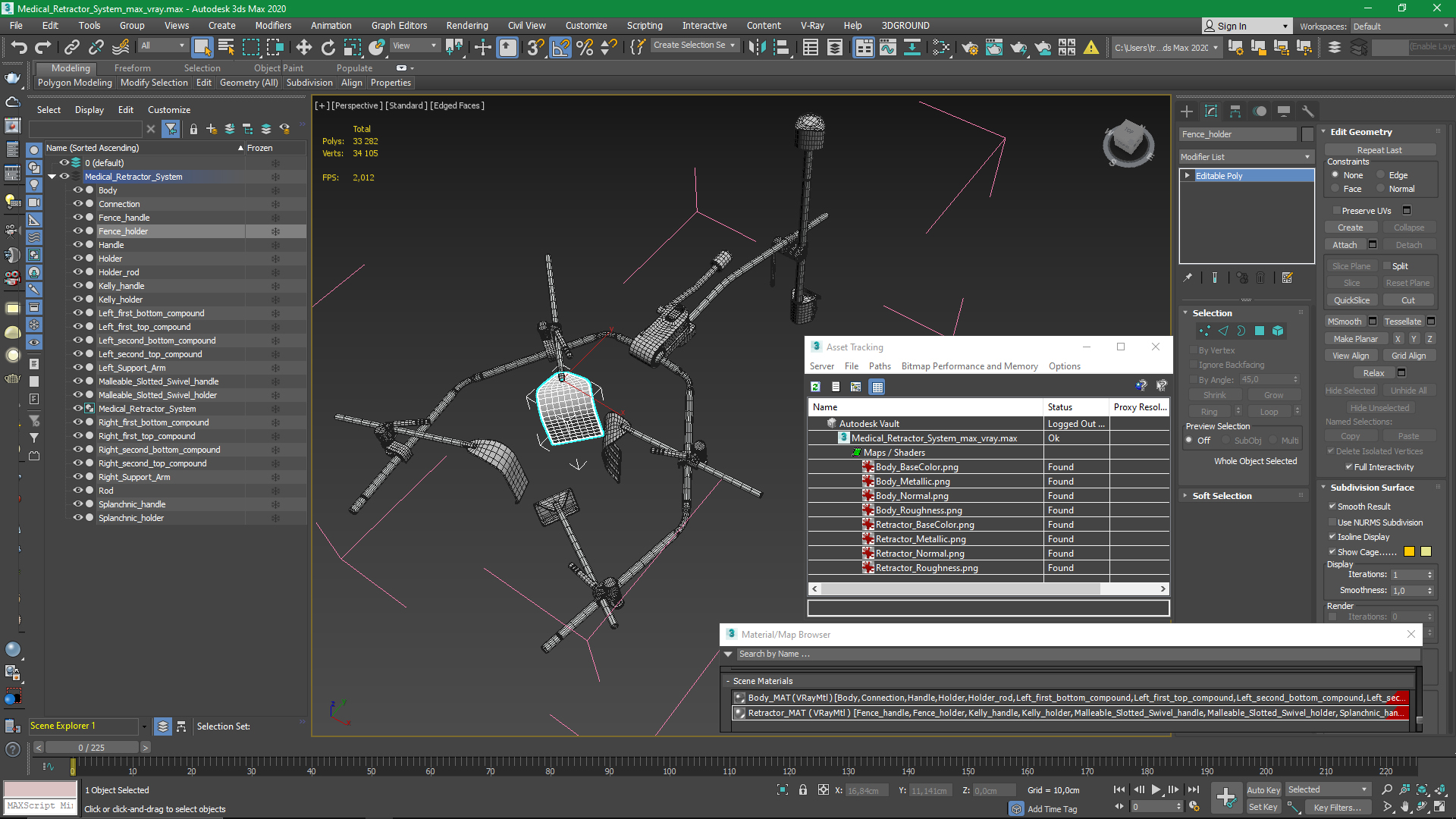1456x819 pixels.
Task: Collapse the Selection rollout
Action: (x=1212, y=313)
